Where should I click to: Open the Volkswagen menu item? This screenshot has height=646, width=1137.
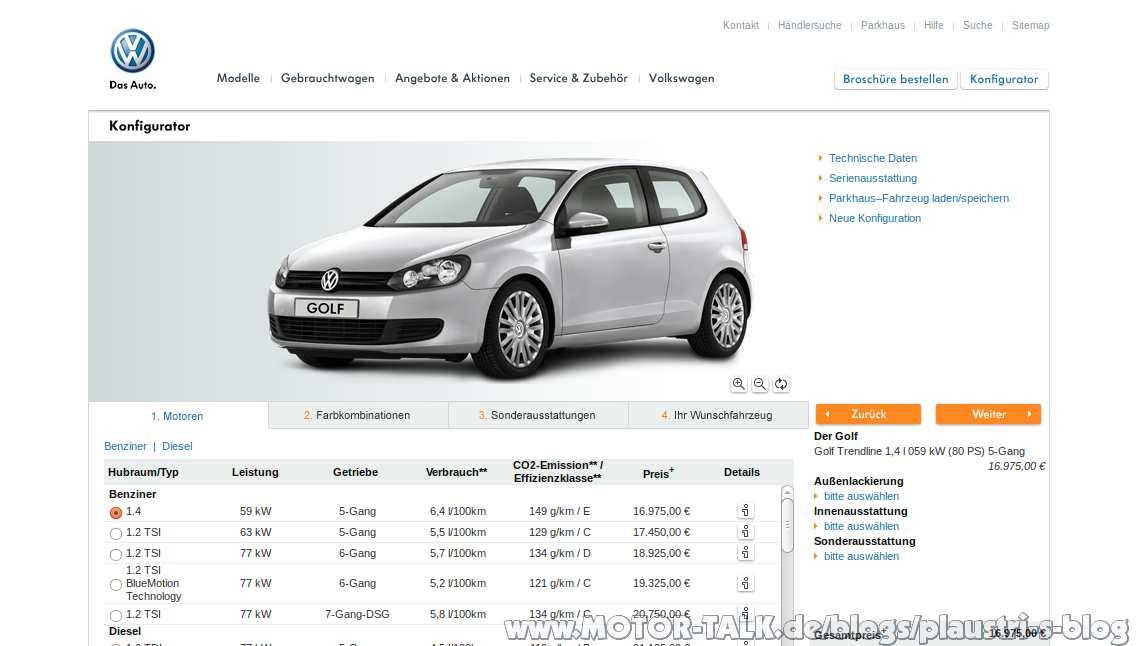click(x=682, y=78)
